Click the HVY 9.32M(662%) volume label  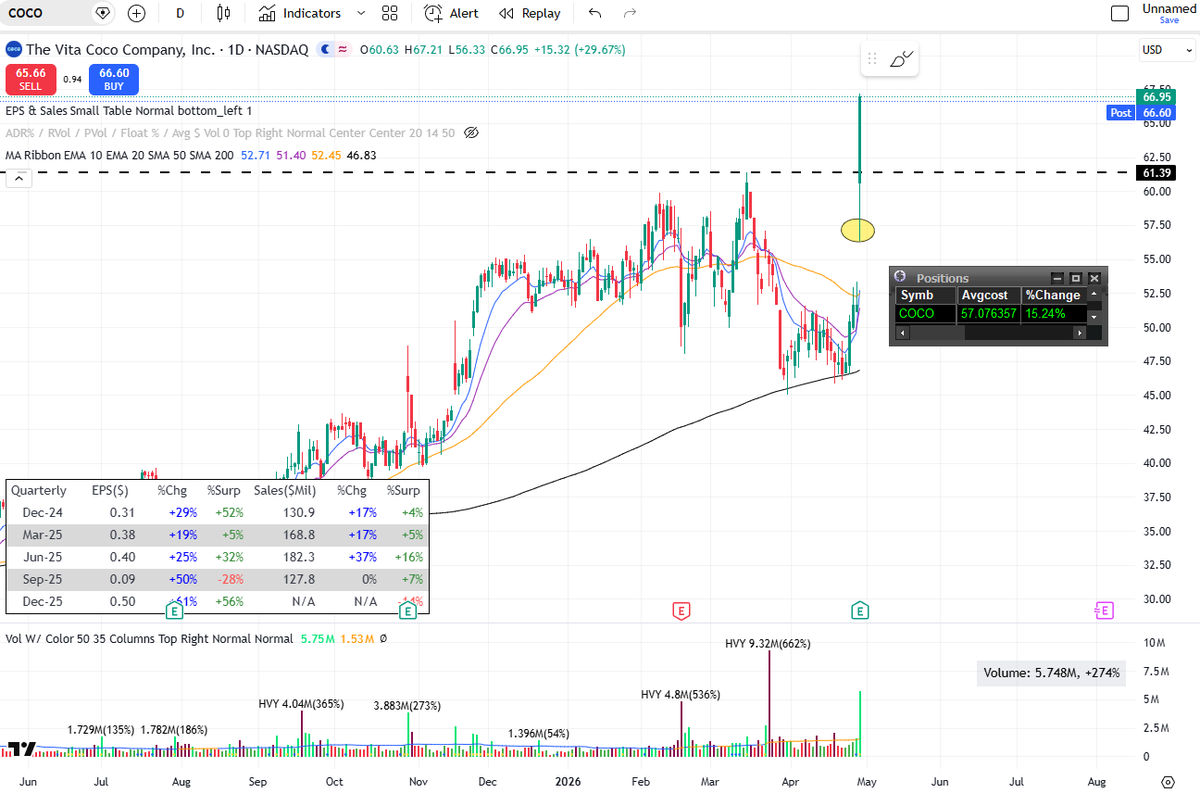(x=768, y=643)
